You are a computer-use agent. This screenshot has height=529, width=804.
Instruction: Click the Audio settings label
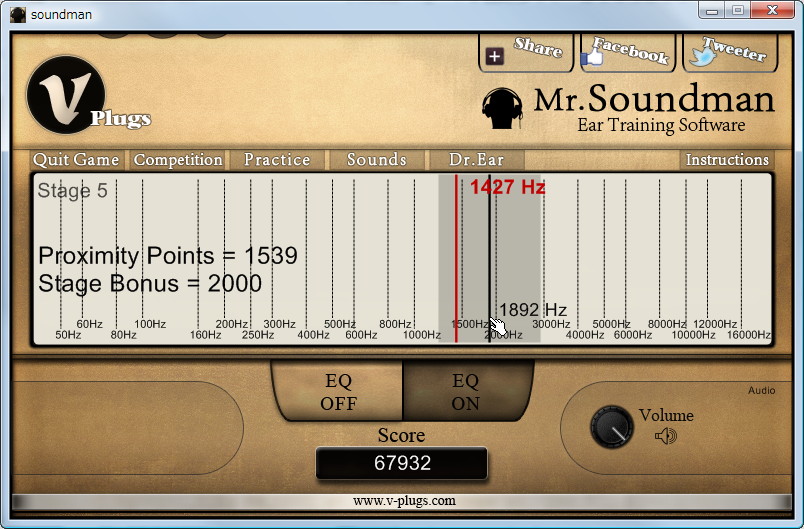click(x=761, y=391)
